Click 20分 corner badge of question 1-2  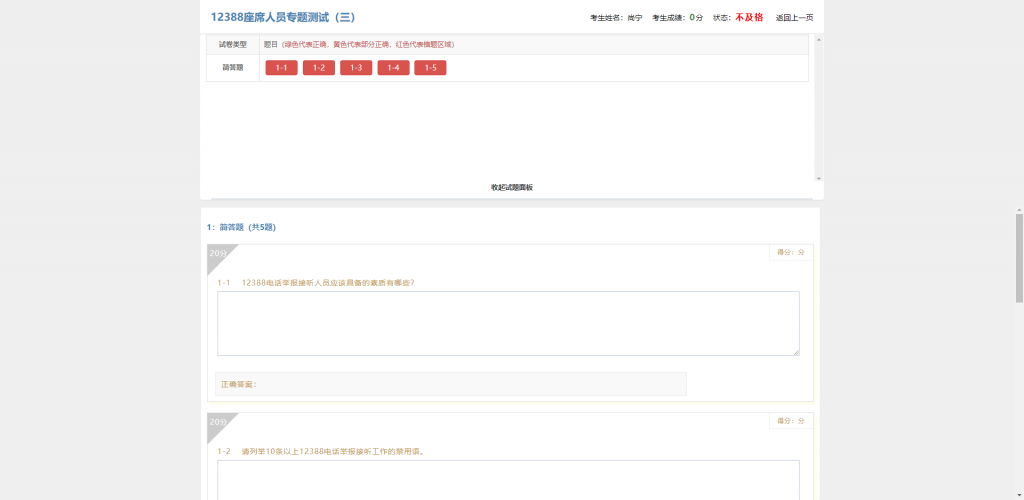[x=218, y=422]
